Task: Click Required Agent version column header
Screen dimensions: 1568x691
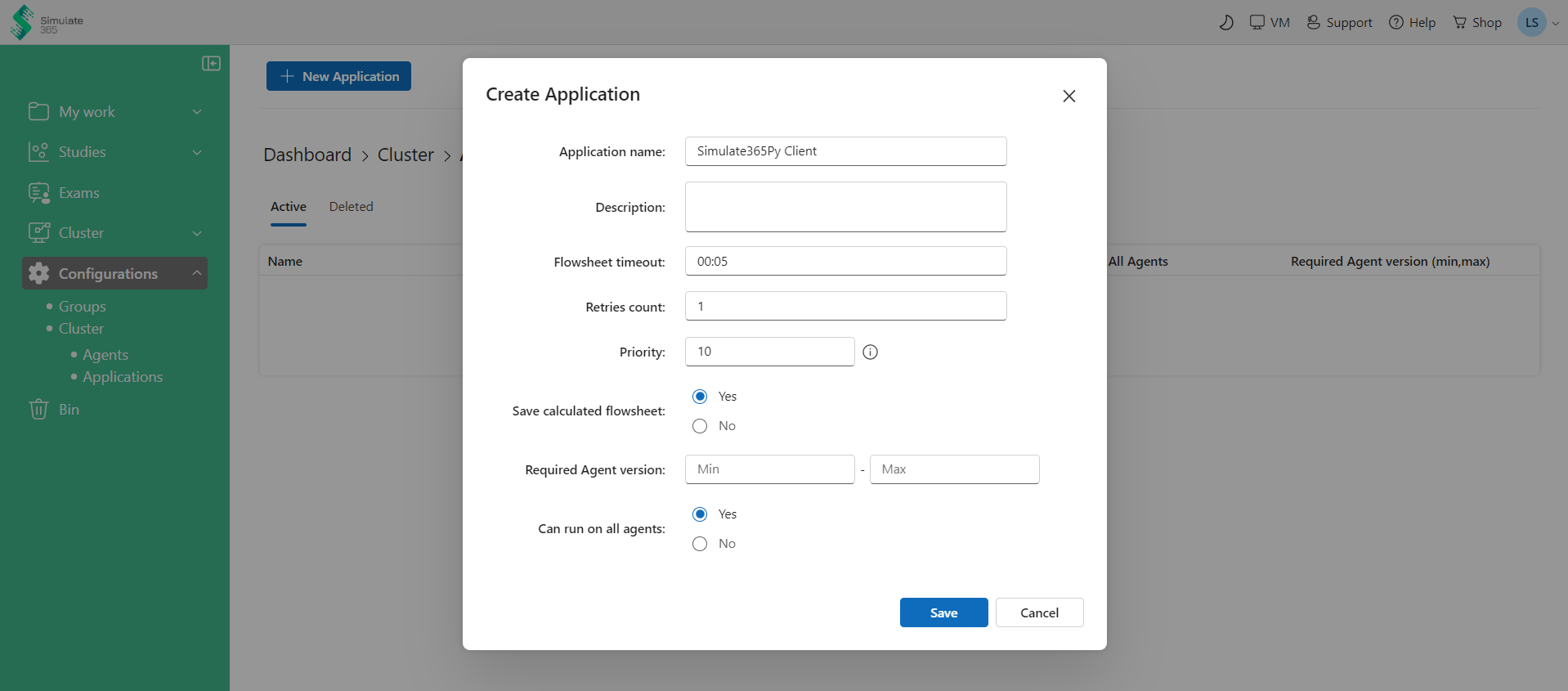Action: tap(1390, 262)
